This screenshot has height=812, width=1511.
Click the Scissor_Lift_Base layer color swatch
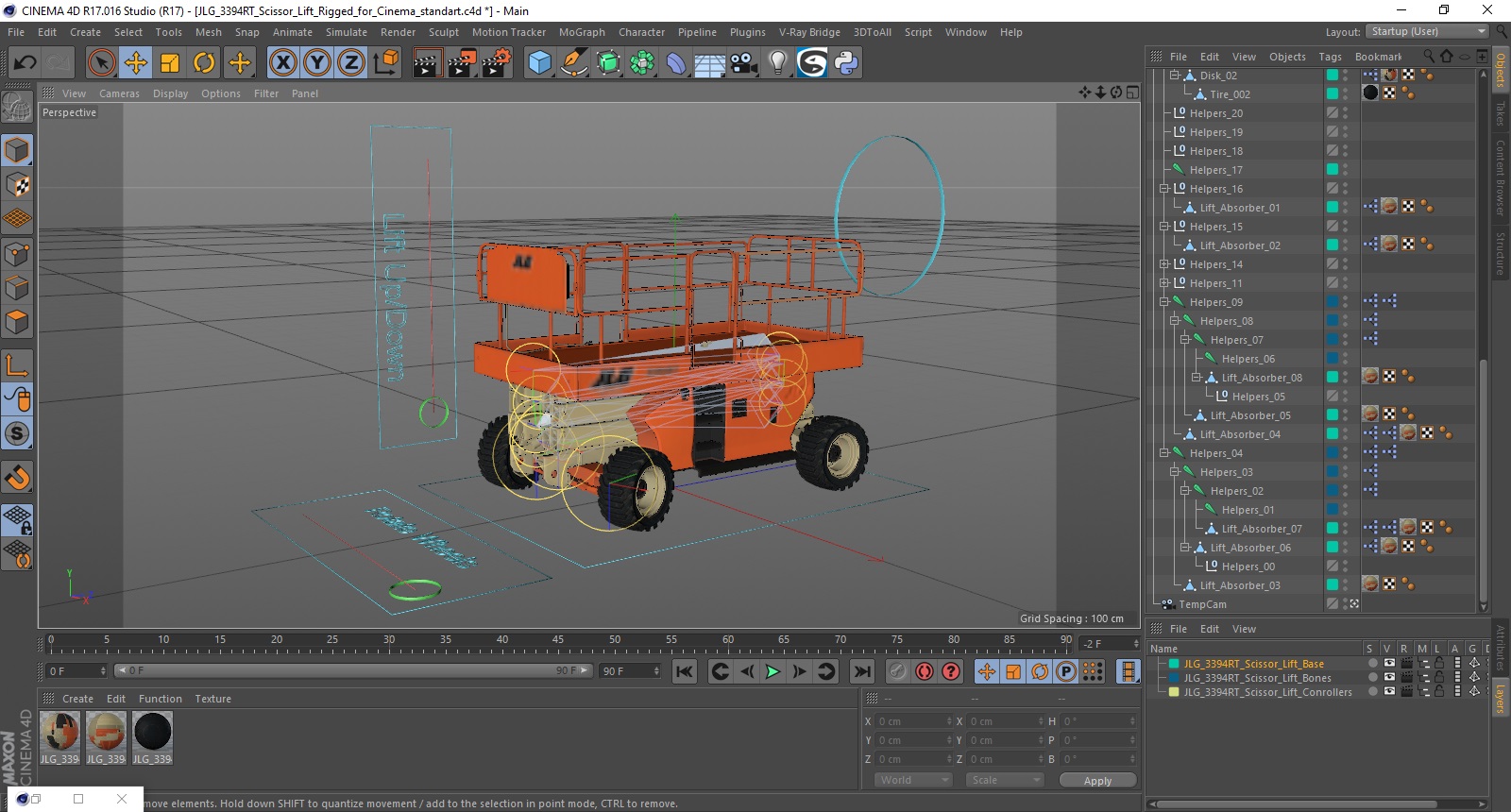1174,664
